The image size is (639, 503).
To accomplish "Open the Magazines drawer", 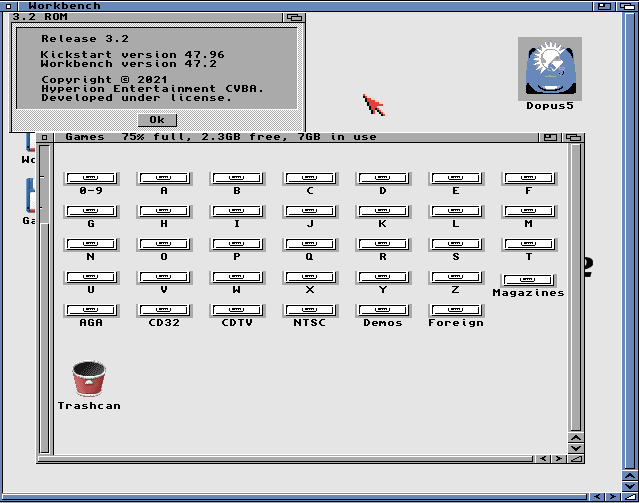I will (x=529, y=280).
